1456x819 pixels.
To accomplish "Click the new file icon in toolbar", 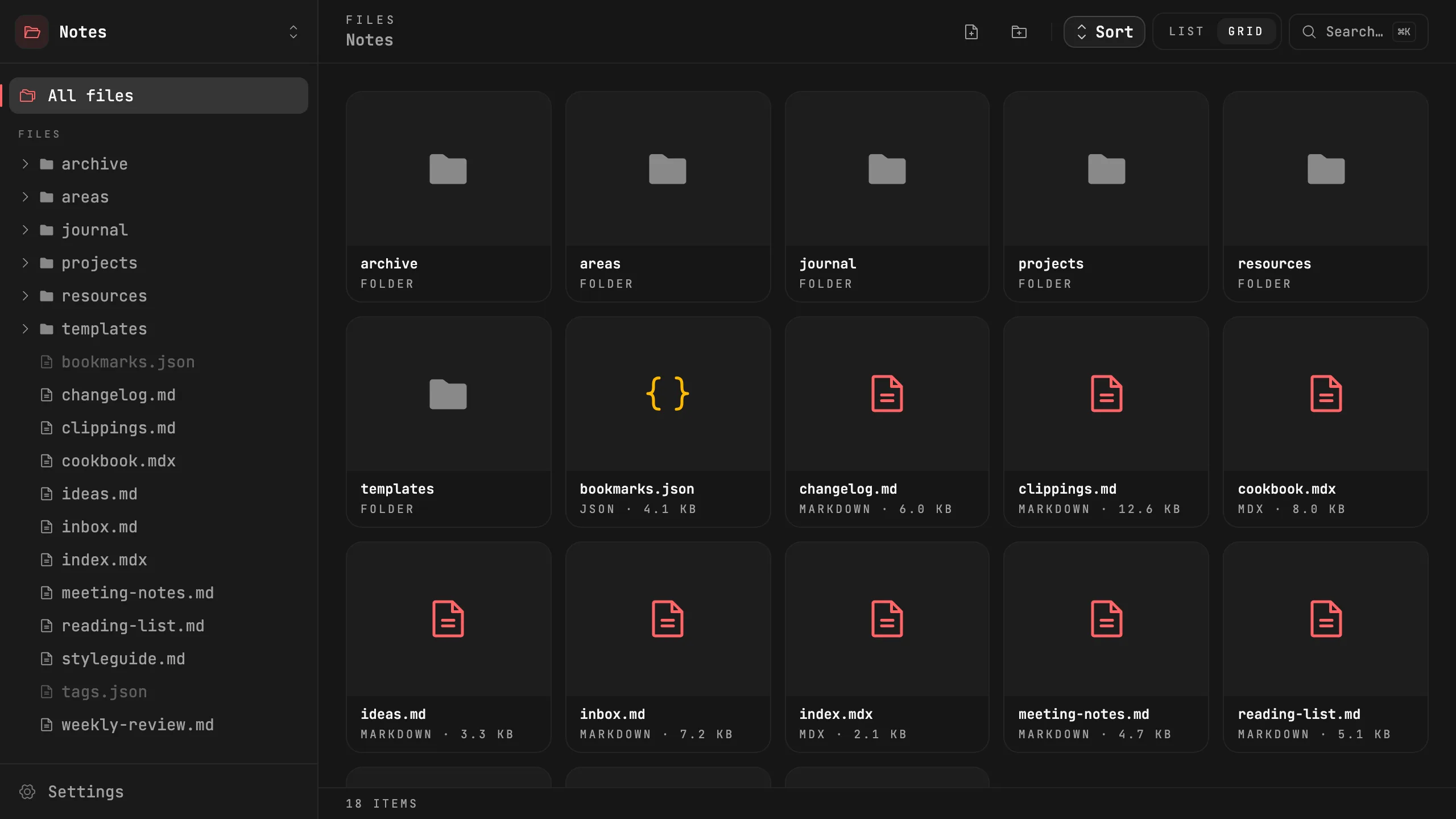I will (971, 32).
